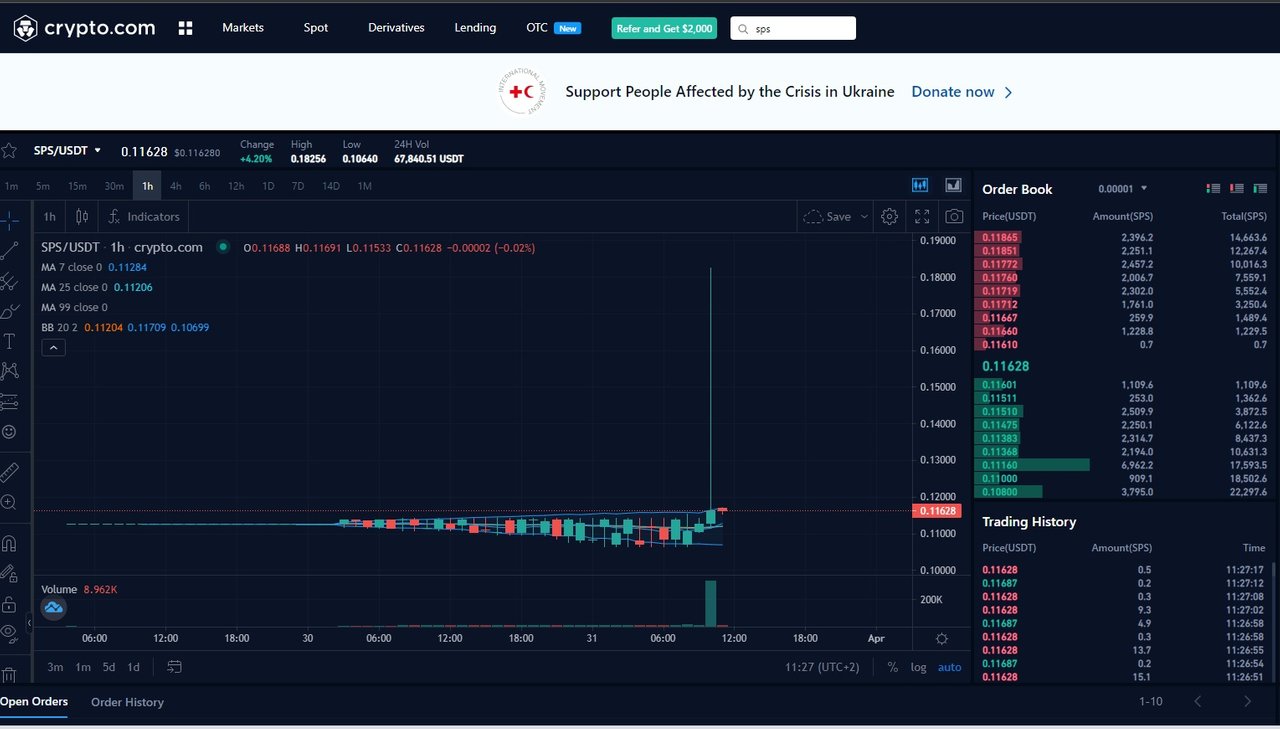
Task: Open the Derivatives menu
Action: [x=396, y=28]
